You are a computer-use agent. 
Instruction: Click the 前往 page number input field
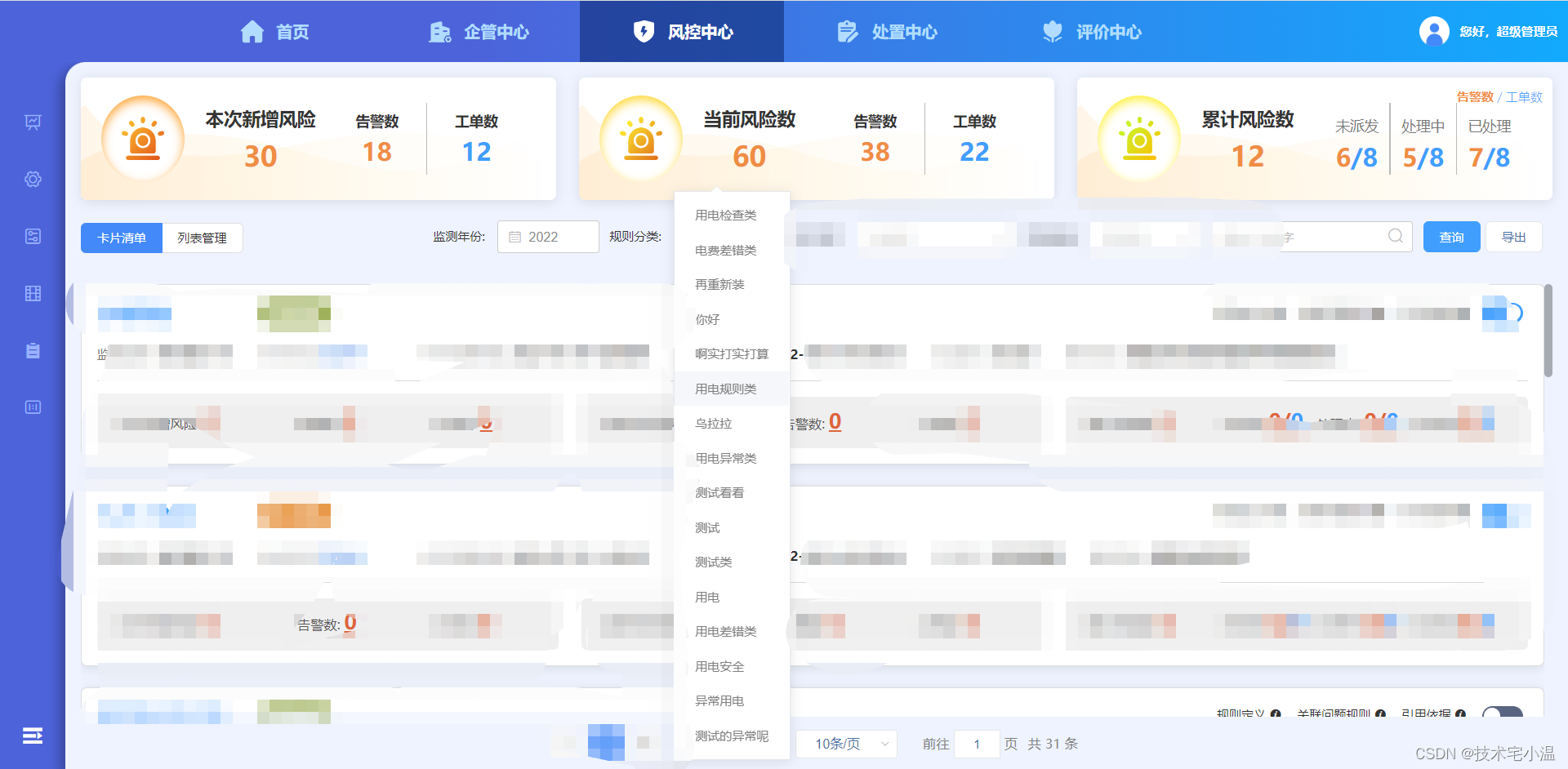tap(977, 744)
